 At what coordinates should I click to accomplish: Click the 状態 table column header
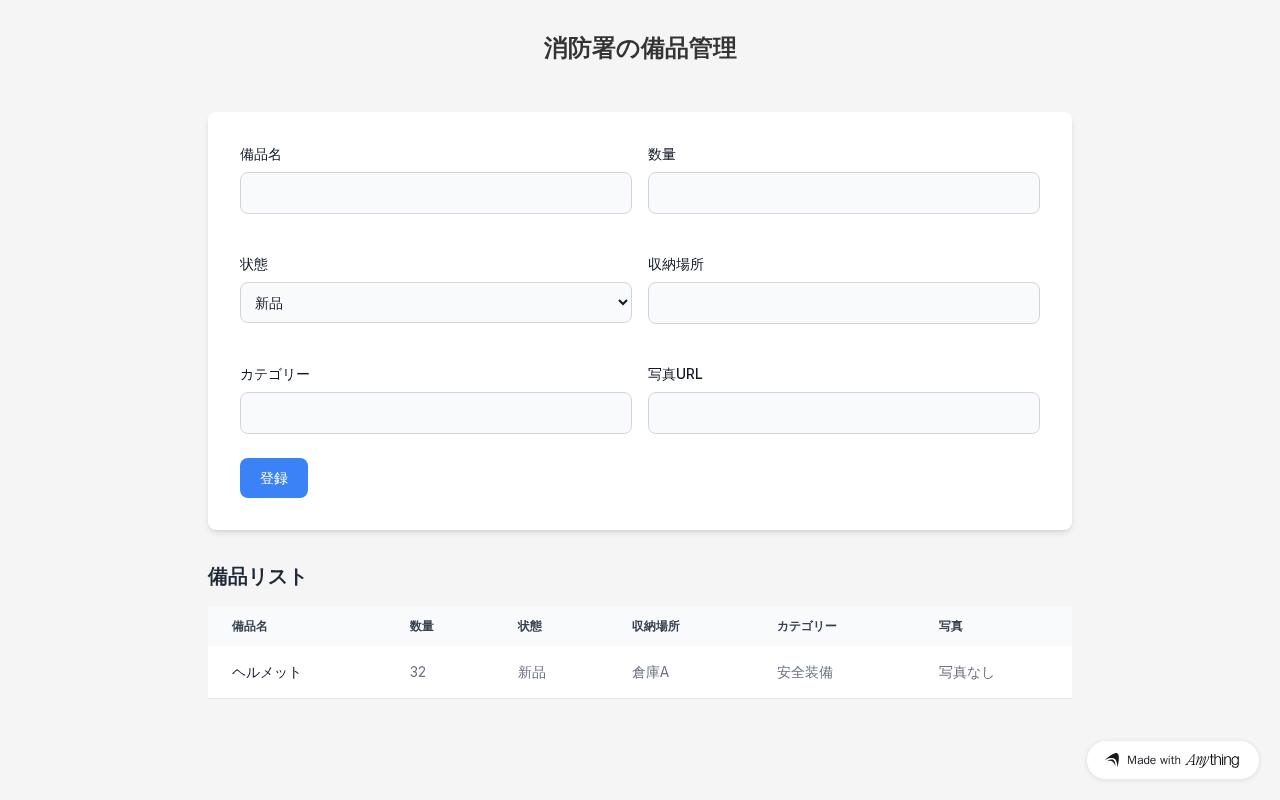[x=530, y=626]
